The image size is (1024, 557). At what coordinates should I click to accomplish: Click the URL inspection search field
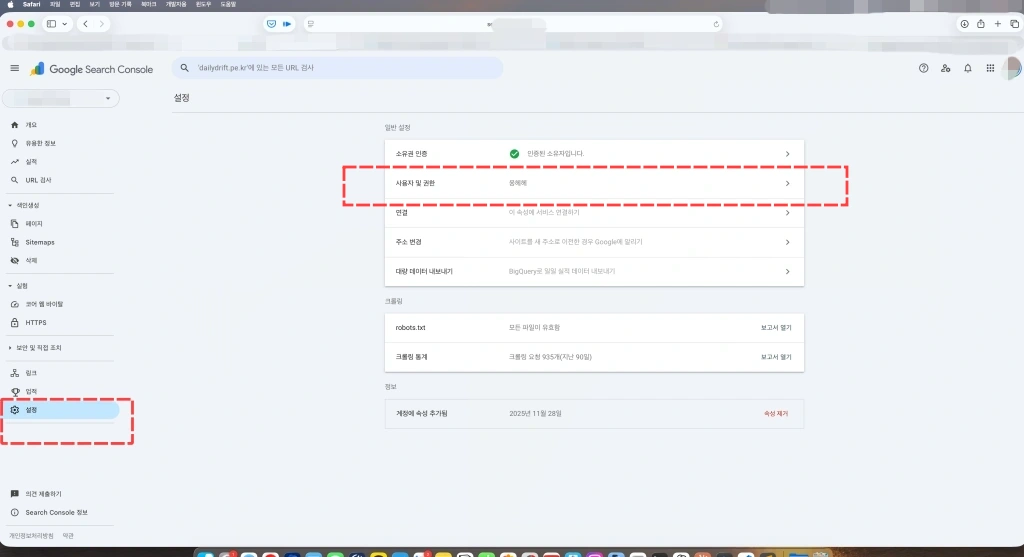point(340,68)
